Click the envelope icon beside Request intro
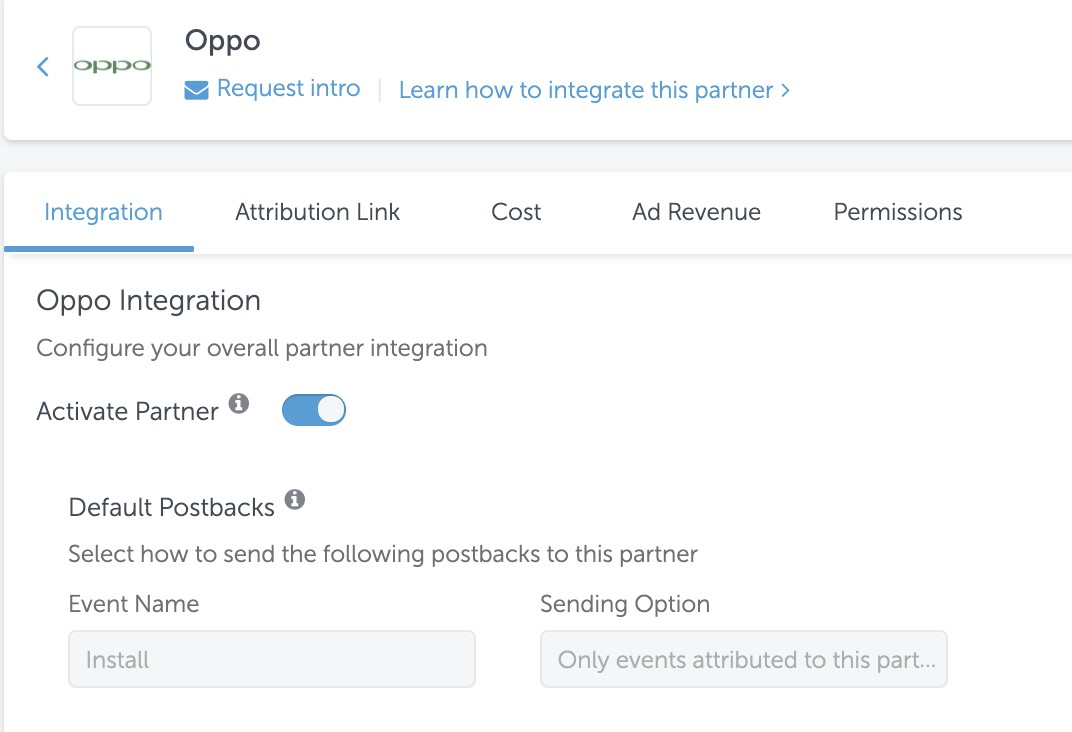Image resolution: width=1072 pixels, height=732 pixels. point(196,90)
